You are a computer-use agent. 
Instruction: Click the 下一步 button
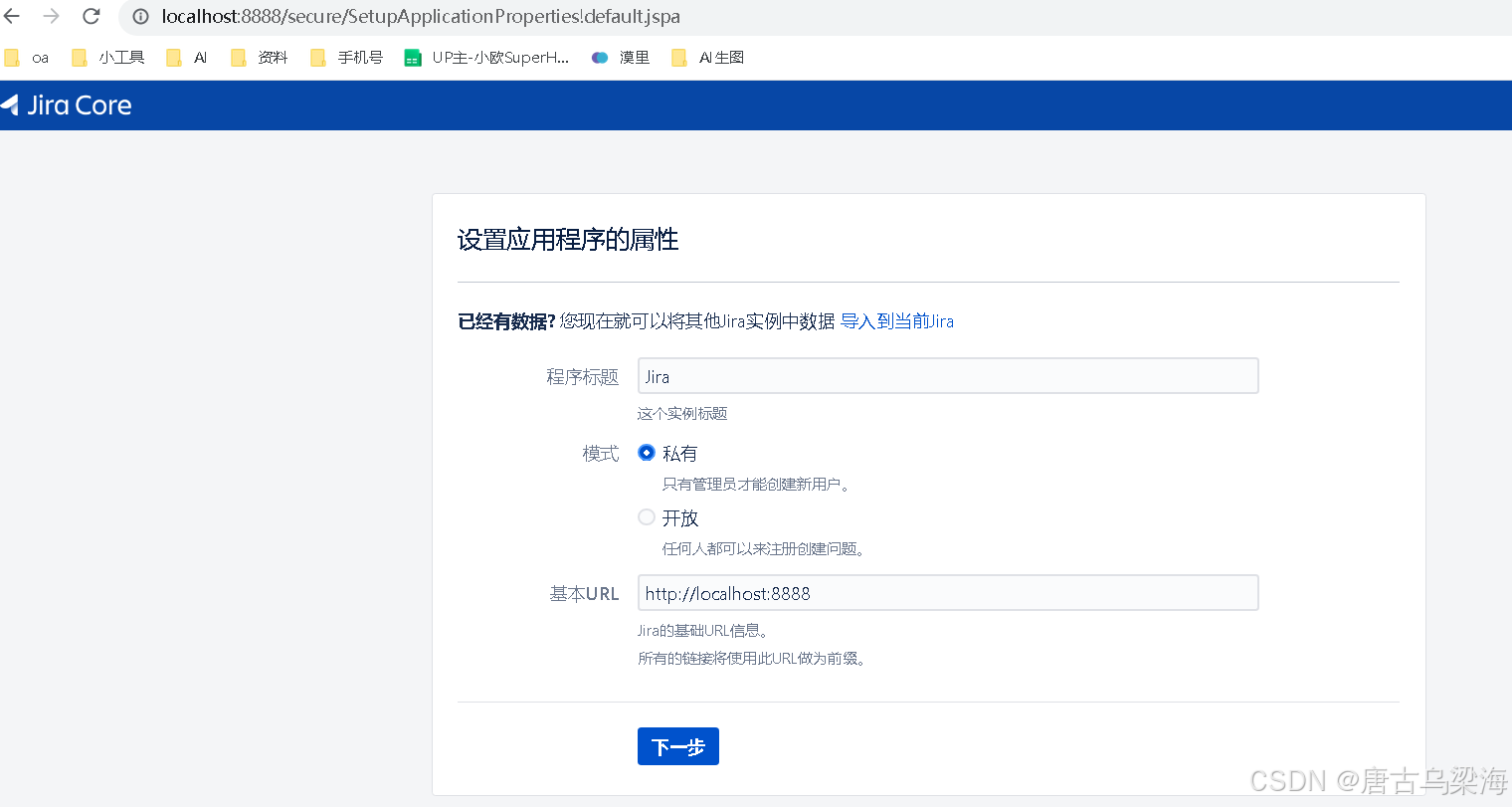678,746
